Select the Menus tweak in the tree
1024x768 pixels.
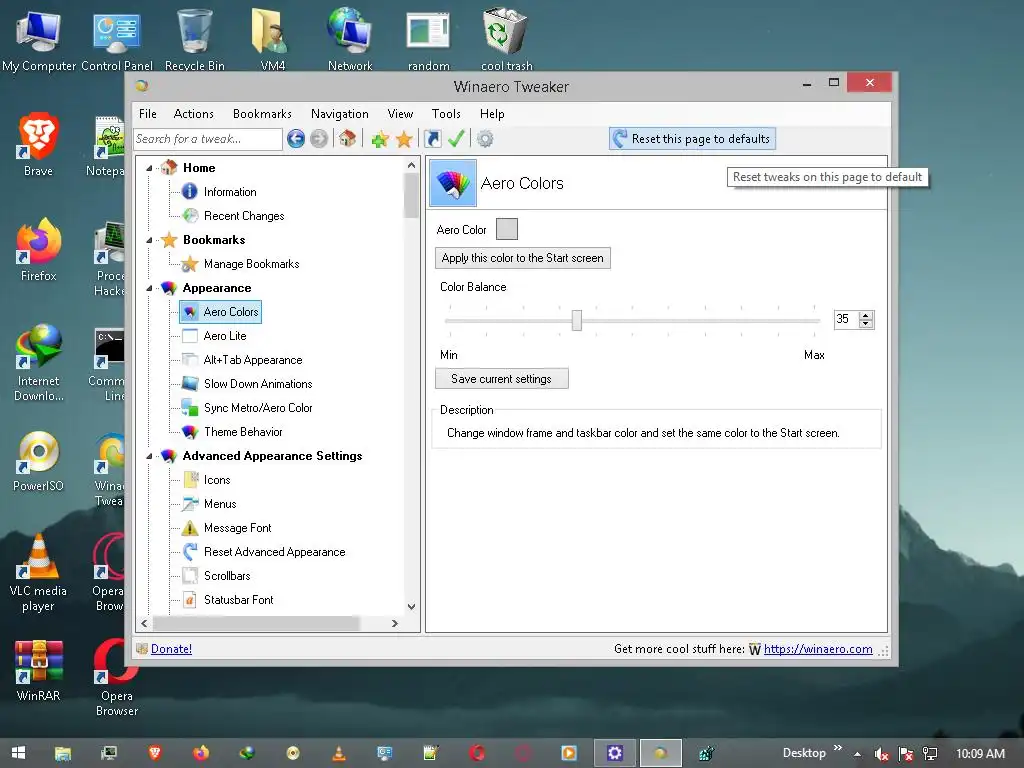tap(220, 504)
